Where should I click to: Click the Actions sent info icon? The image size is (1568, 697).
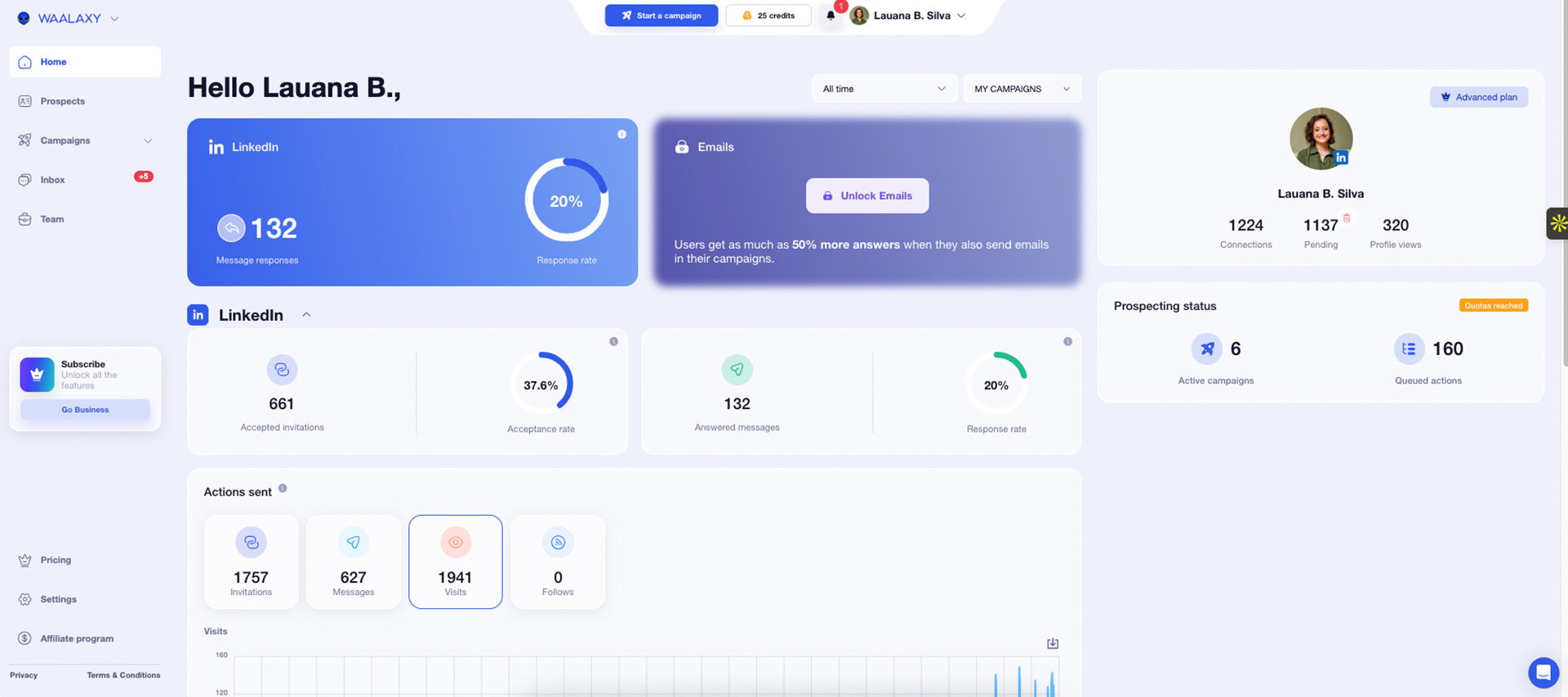(x=283, y=488)
